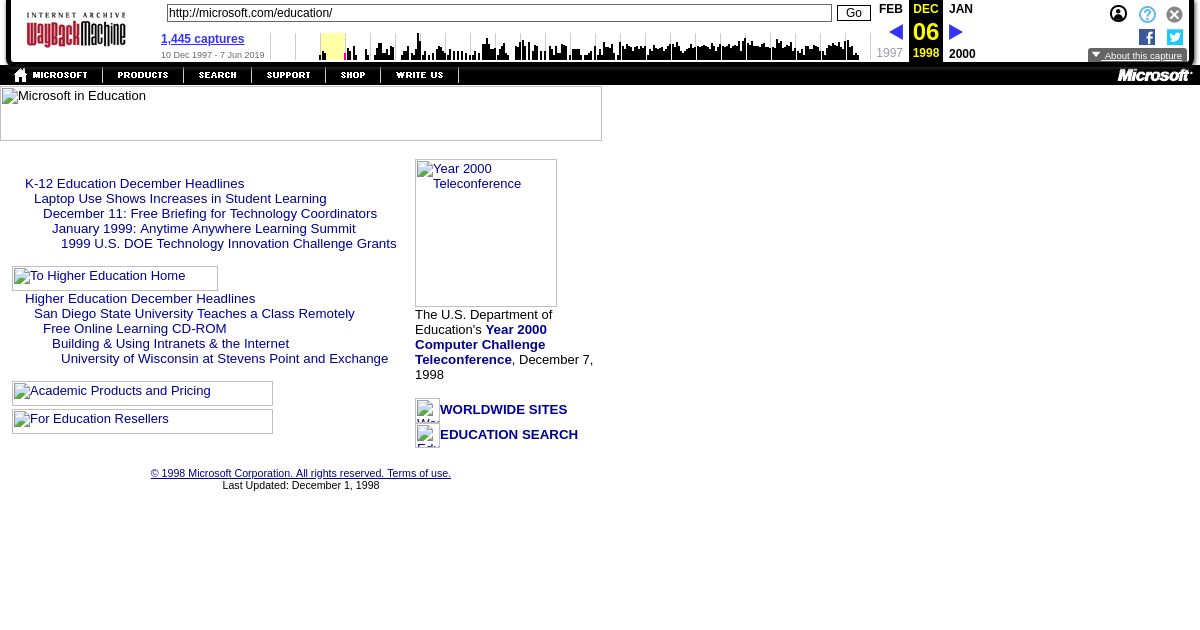
Task: Open the Support menu item
Action: pos(288,75)
